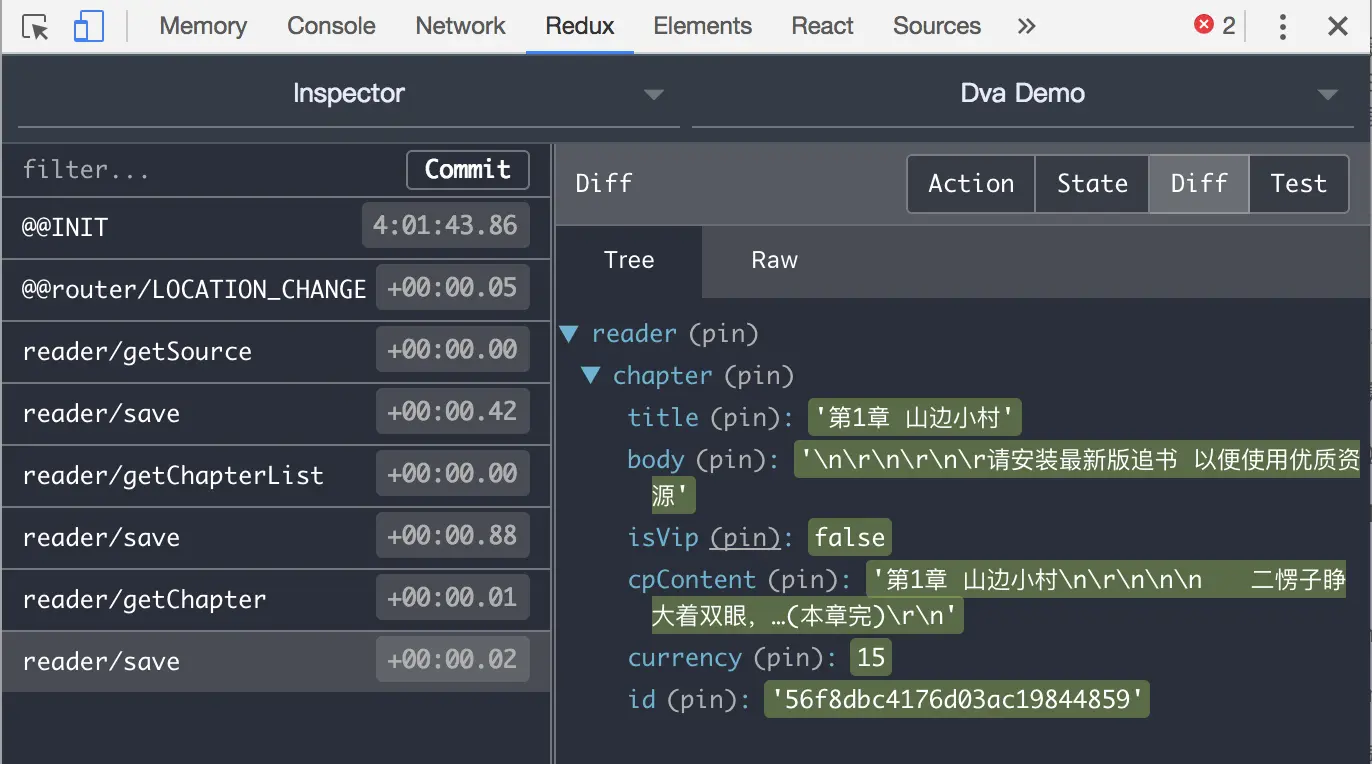The width and height of the screenshot is (1372, 764).
Task: Select the reader/getChapter action
Action: (x=276, y=600)
